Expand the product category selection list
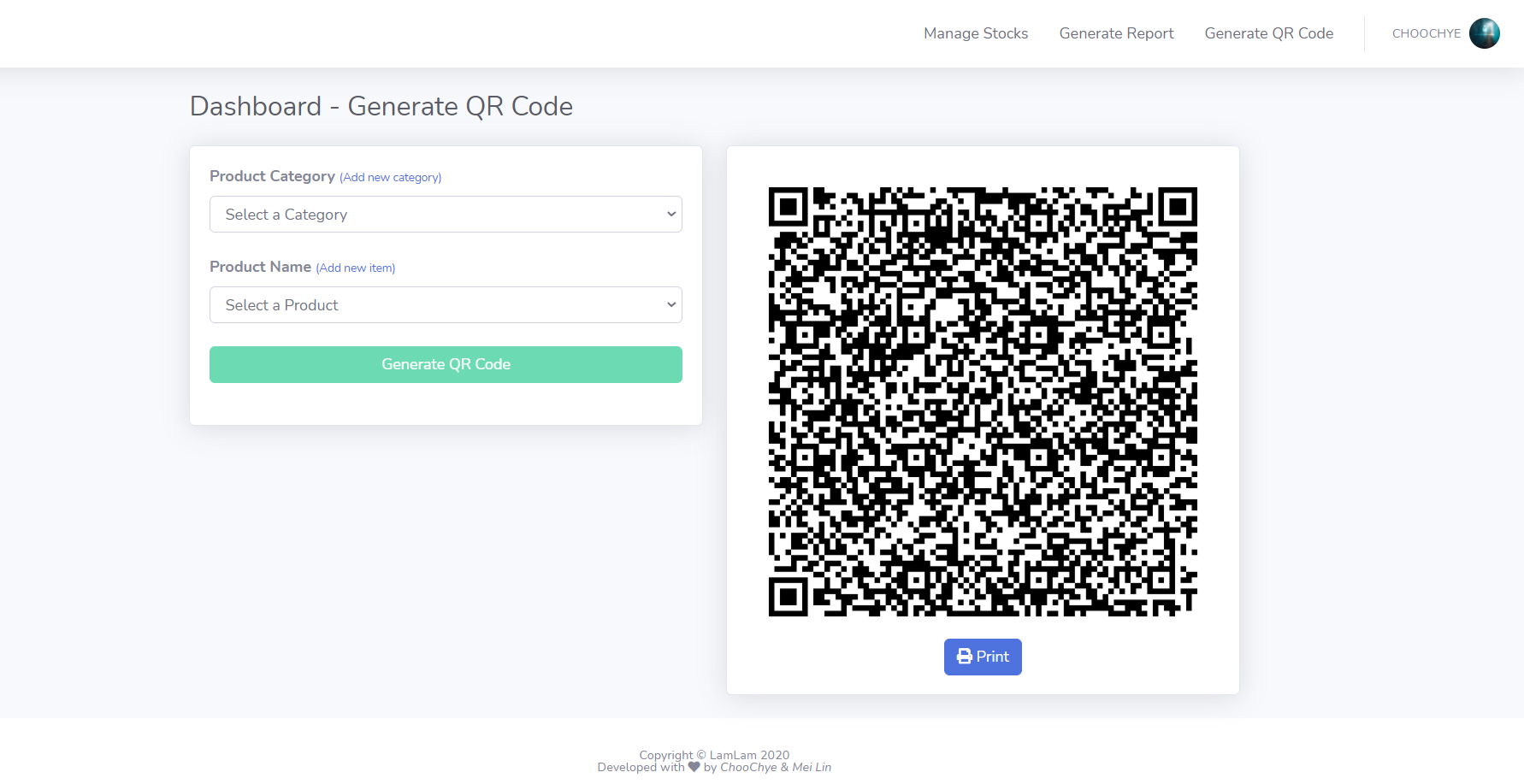The image size is (1524, 784). point(445,214)
